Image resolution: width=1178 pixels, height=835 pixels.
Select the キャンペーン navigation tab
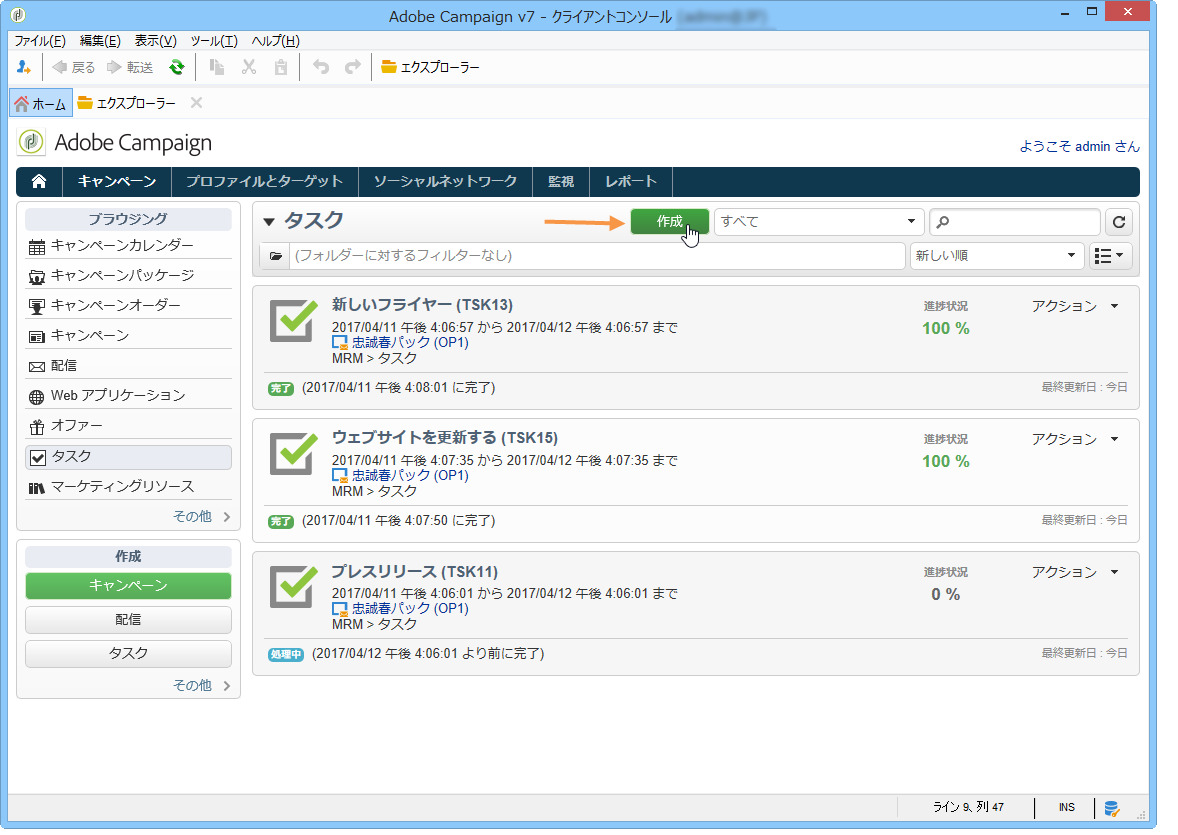[117, 181]
